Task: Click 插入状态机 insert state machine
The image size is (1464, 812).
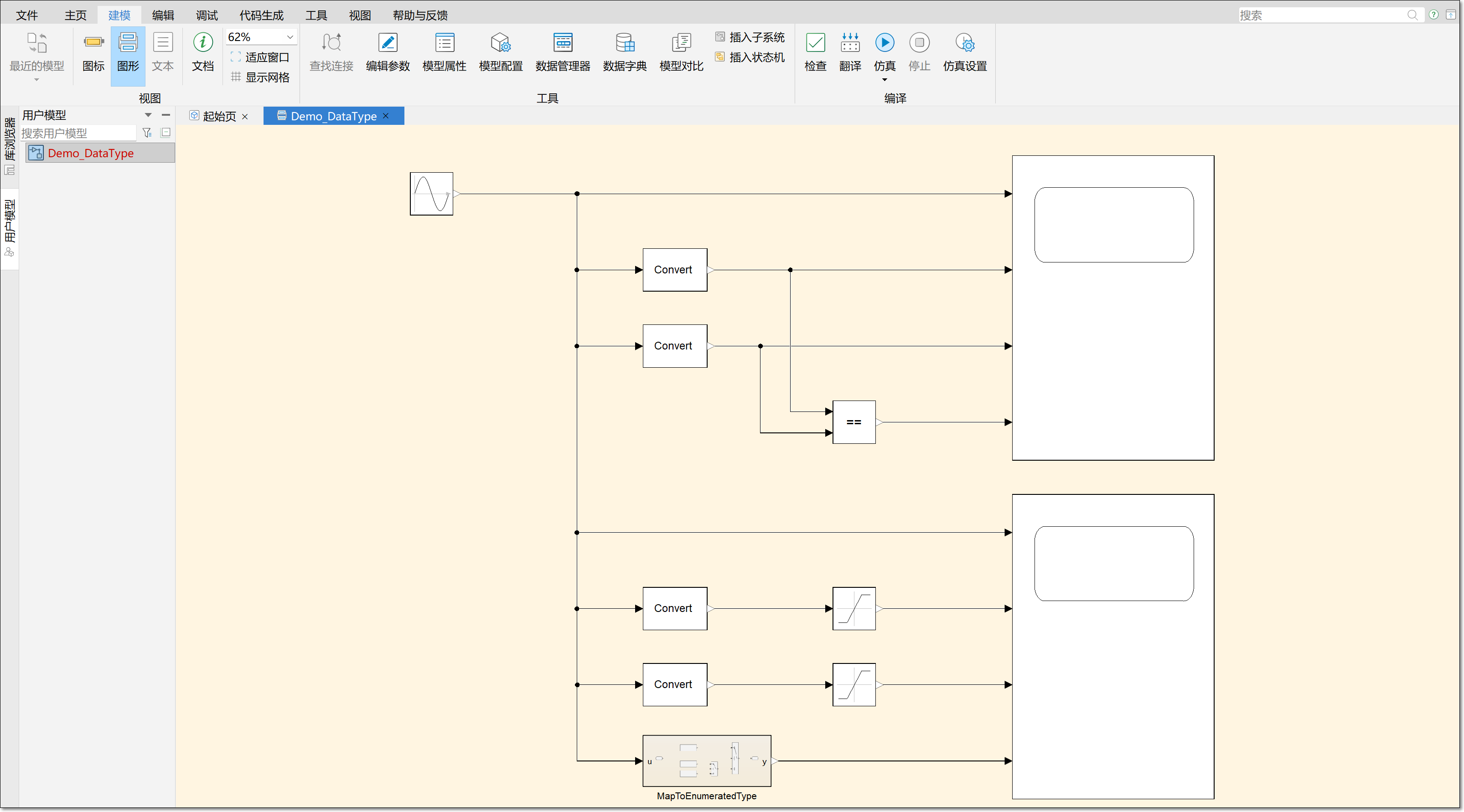Action: coord(750,57)
